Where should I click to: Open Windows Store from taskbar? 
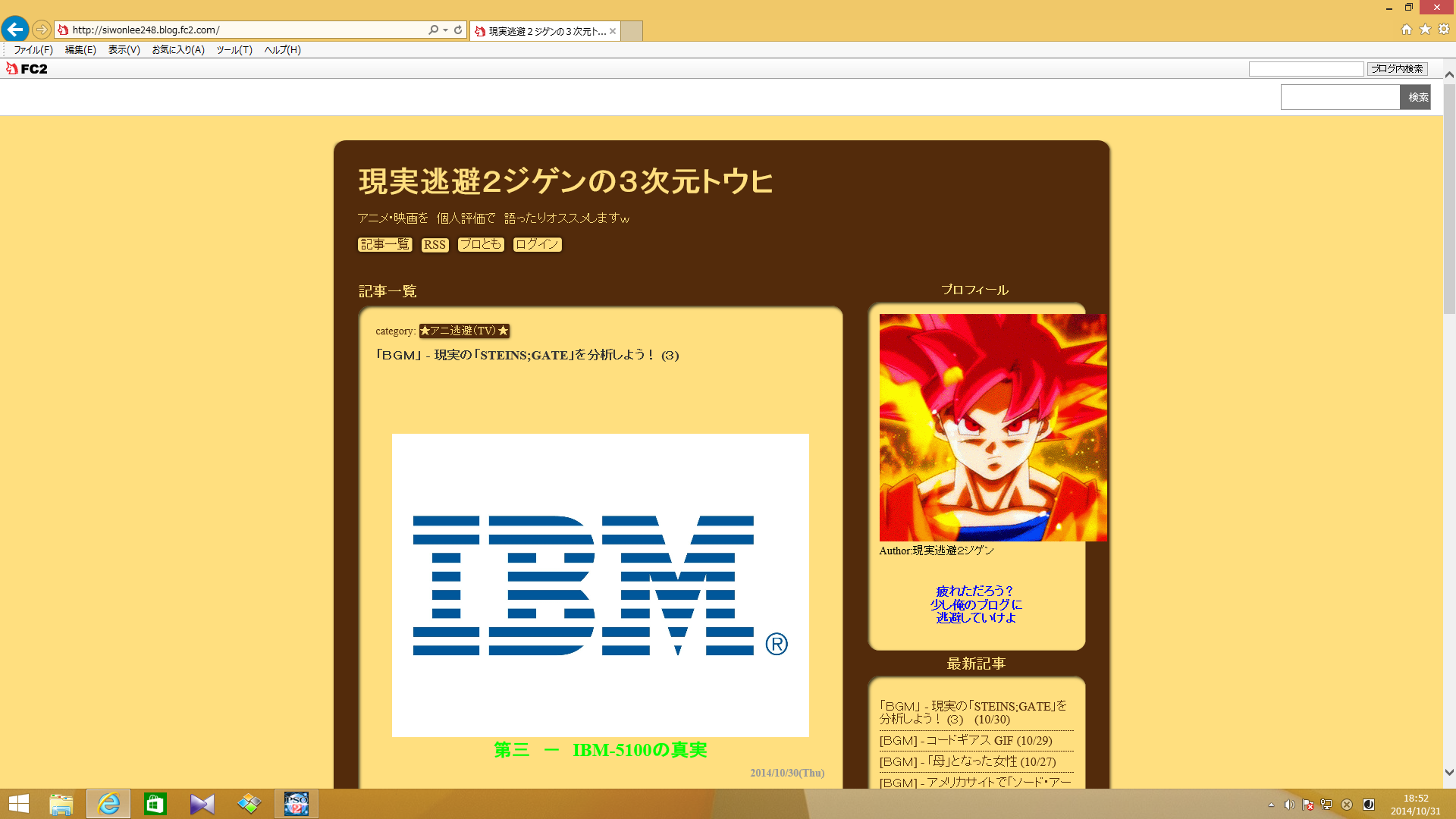coord(155,804)
